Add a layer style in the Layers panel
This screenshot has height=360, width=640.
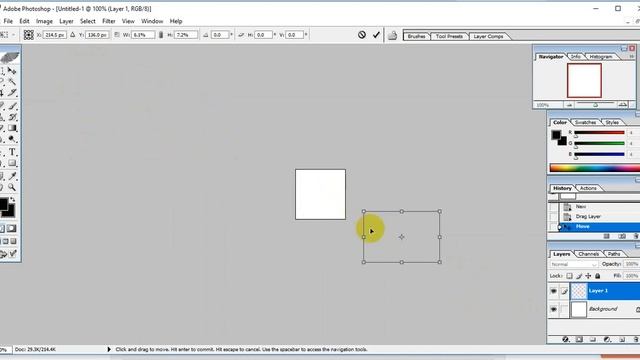565,340
